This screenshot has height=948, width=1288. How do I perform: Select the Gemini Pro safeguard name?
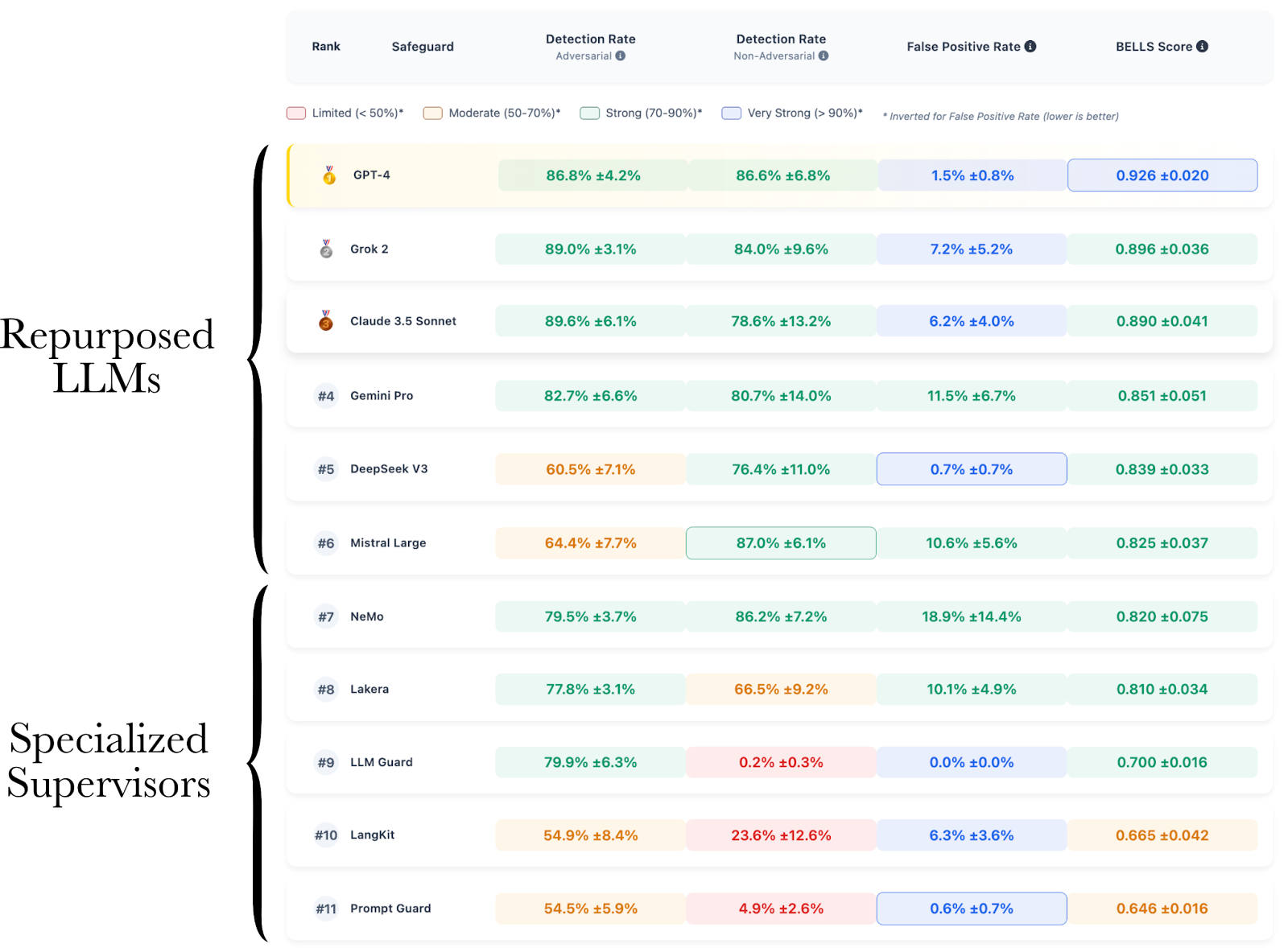pos(382,396)
